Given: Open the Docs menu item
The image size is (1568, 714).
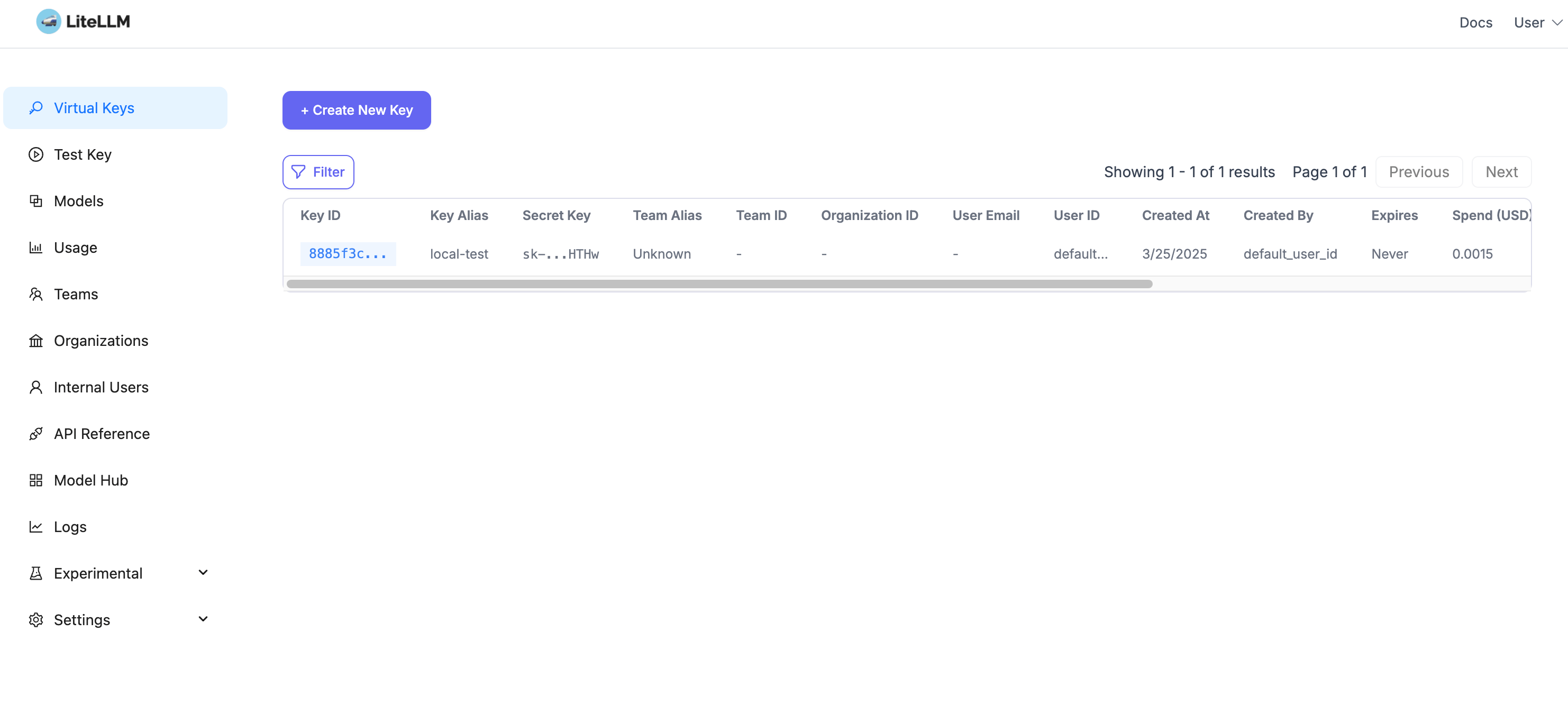Looking at the screenshot, I should [1475, 23].
